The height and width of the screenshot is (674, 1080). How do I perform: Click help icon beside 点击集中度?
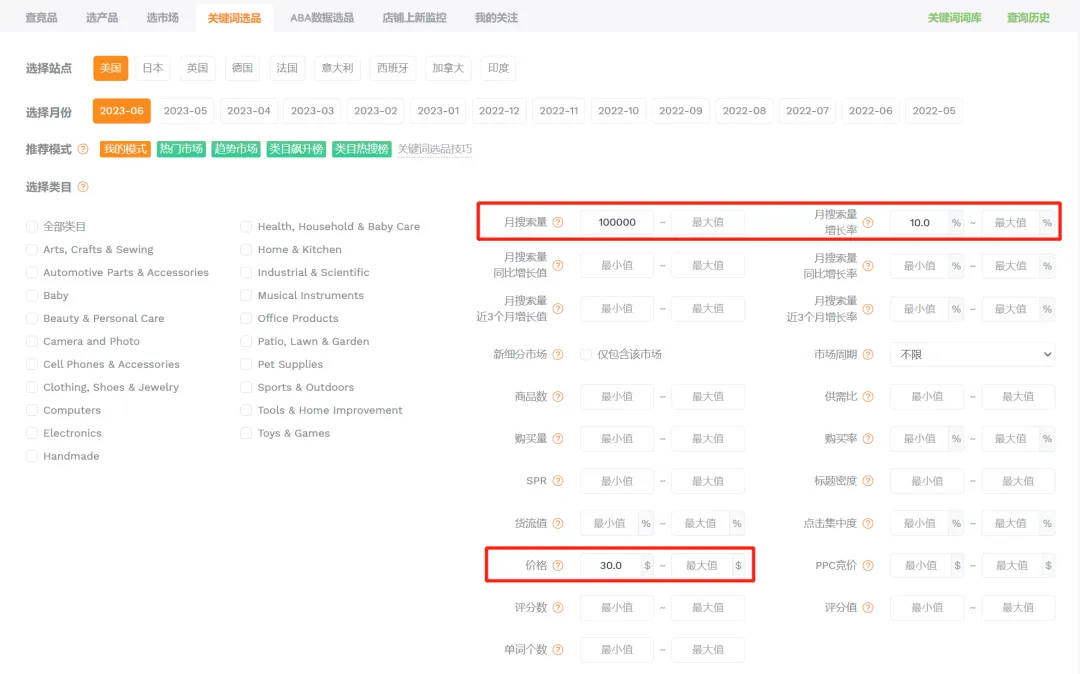tap(868, 524)
